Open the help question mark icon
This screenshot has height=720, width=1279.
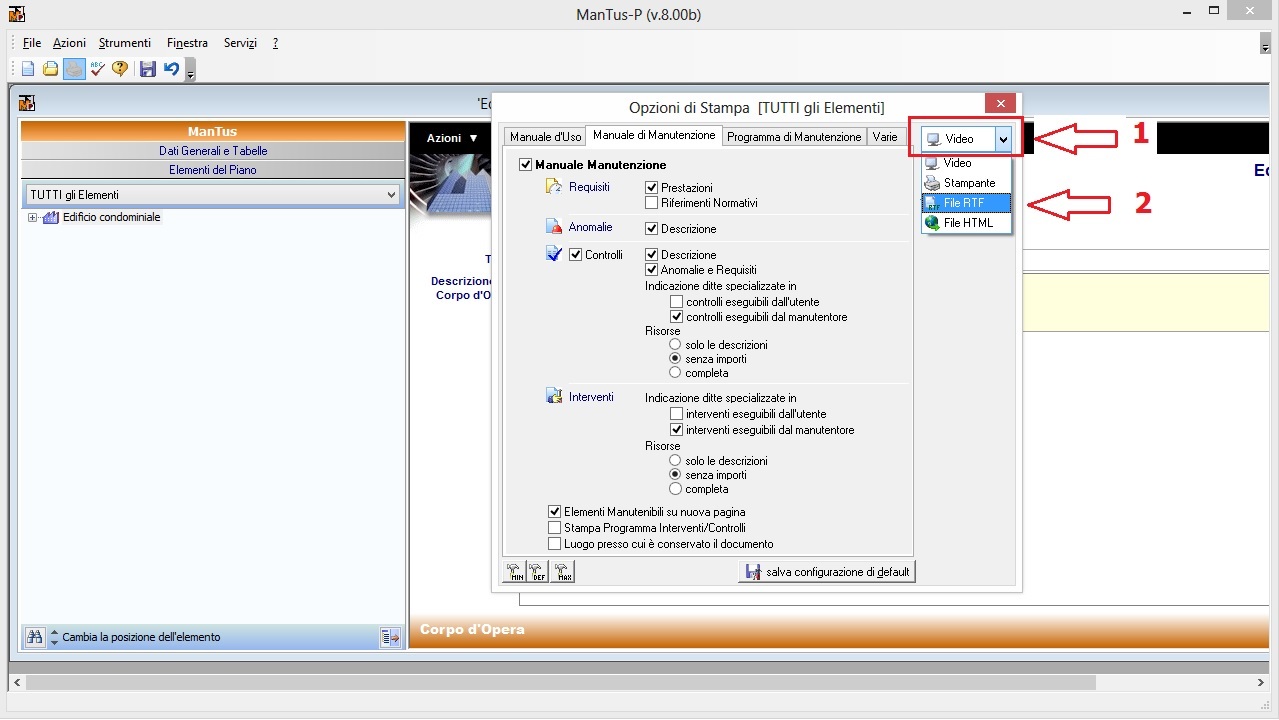pos(120,69)
